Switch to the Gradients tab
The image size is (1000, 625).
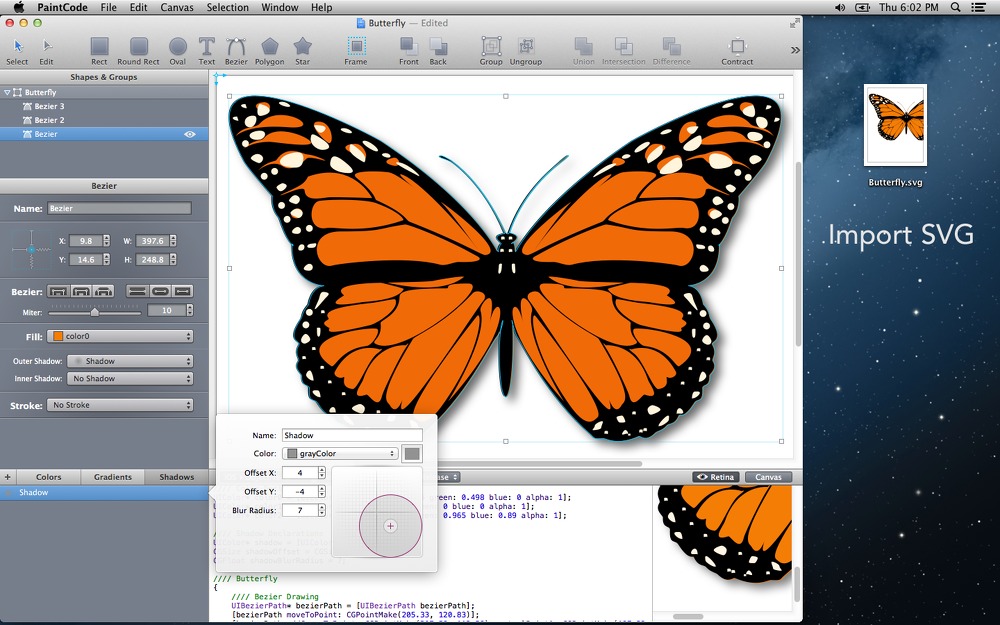point(113,477)
